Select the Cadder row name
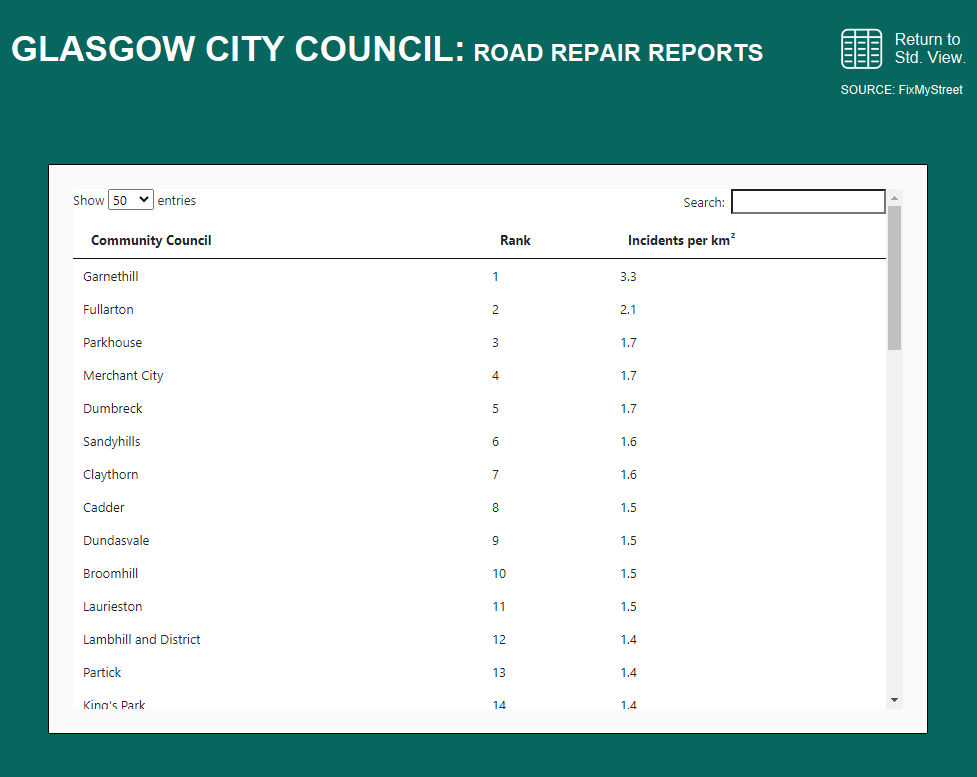Screen dimensions: 977x777 (103, 508)
